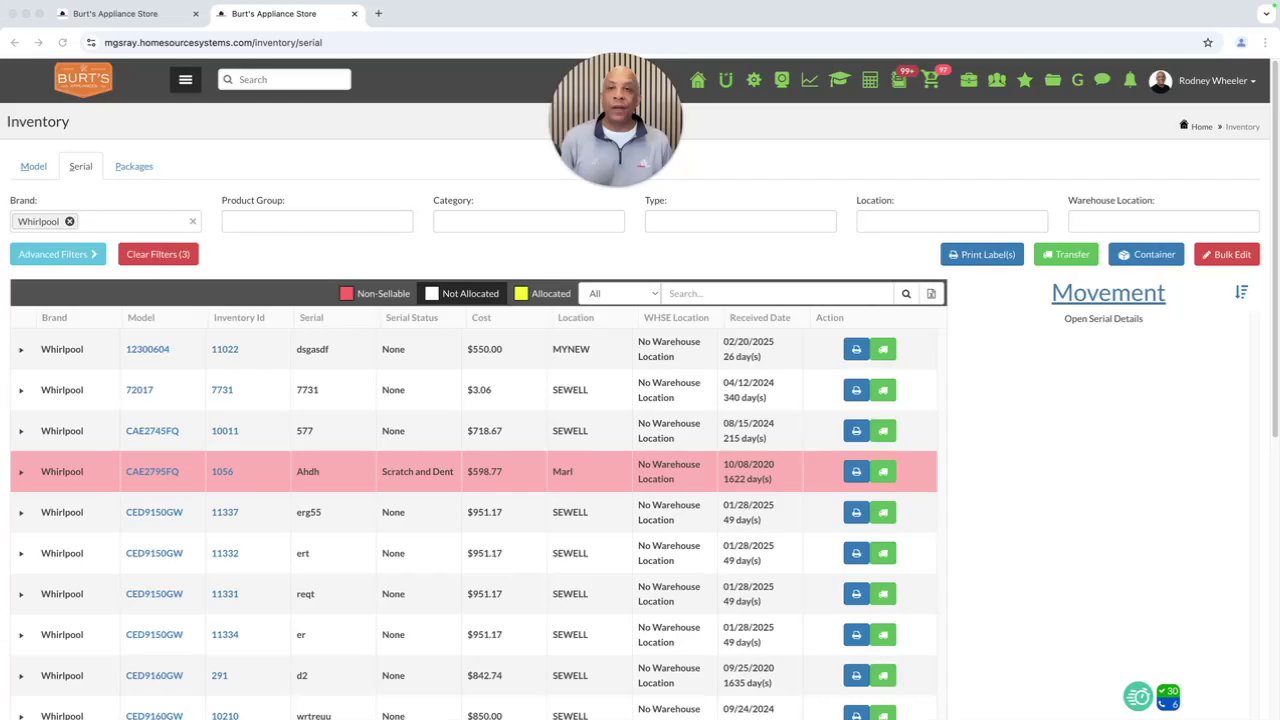Open inventory id link 11334

click(225, 635)
